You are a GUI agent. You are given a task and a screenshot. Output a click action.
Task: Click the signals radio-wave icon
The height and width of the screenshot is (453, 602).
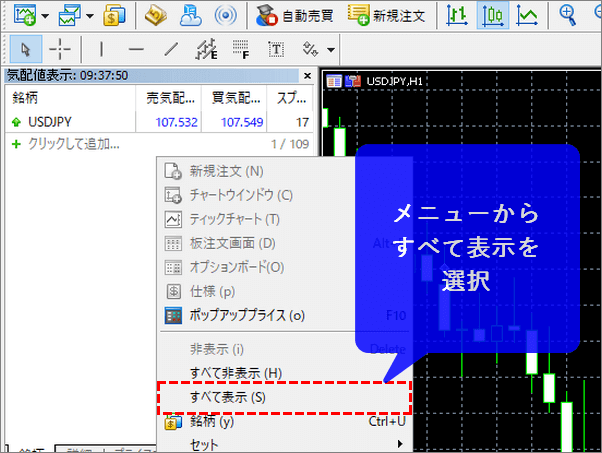[x=225, y=15]
